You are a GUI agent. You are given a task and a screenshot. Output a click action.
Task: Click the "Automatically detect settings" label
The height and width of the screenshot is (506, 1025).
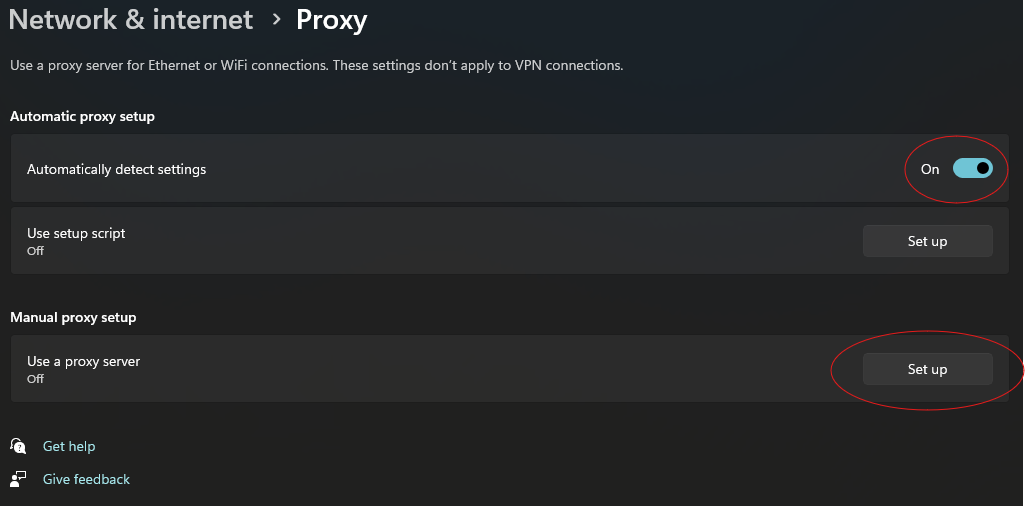click(116, 169)
